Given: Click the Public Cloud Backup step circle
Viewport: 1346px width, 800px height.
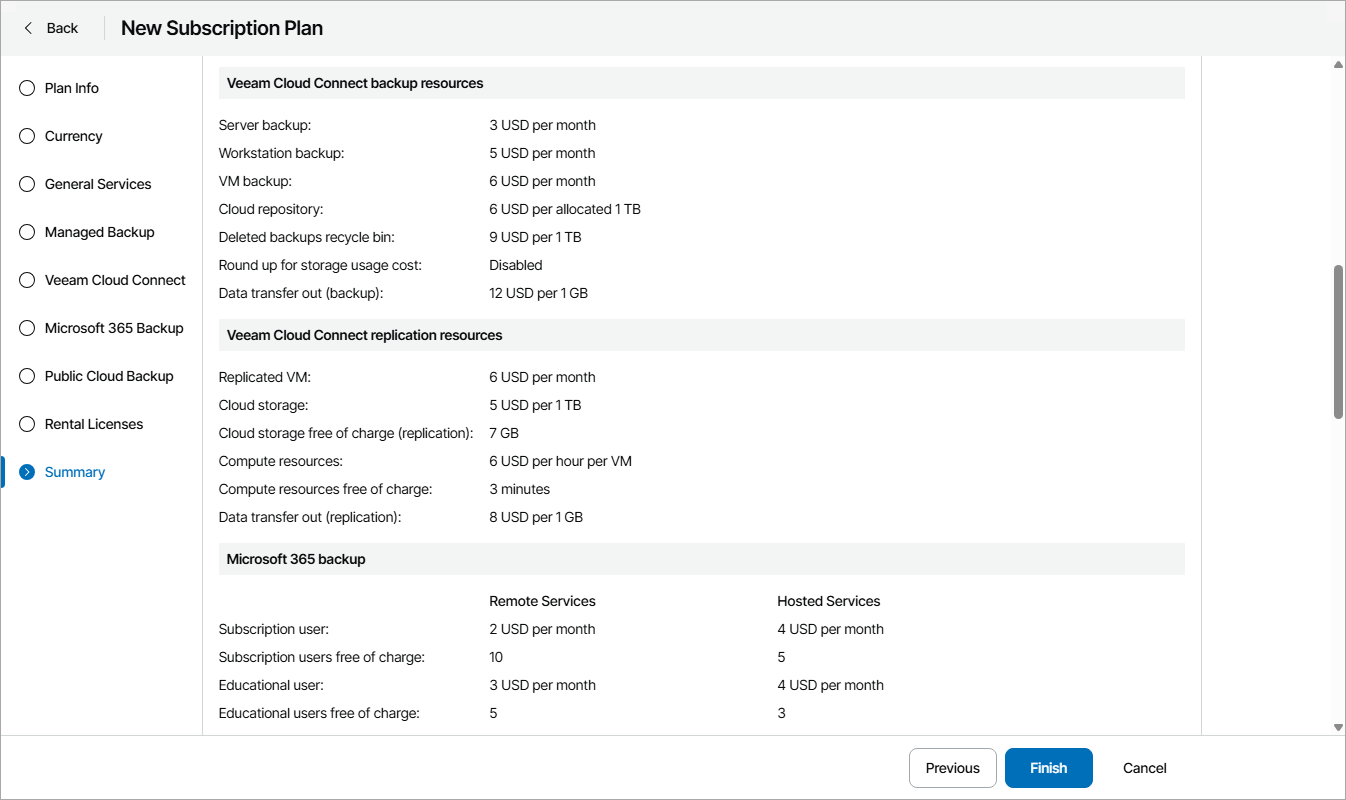Looking at the screenshot, I should [x=27, y=376].
